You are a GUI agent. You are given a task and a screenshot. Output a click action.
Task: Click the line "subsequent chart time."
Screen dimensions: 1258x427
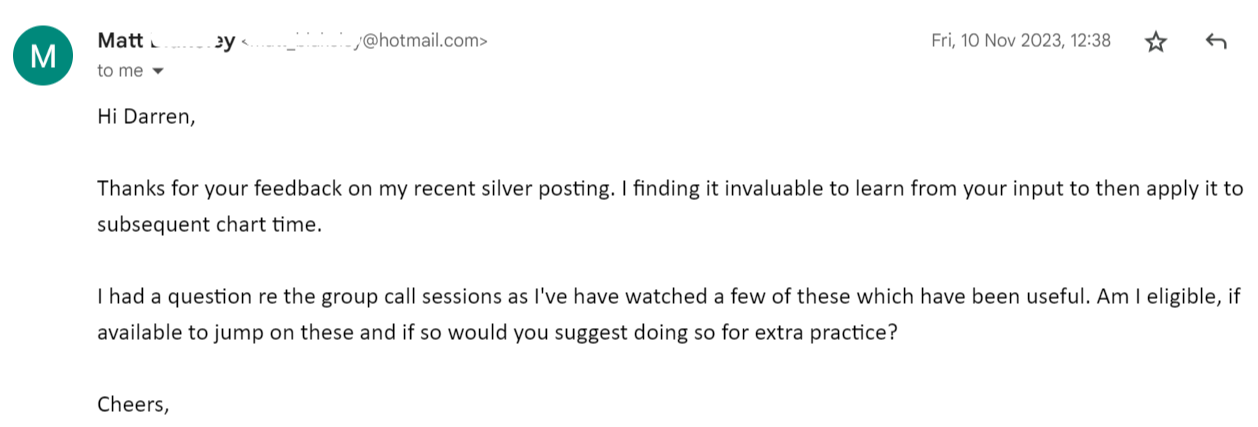point(210,224)
